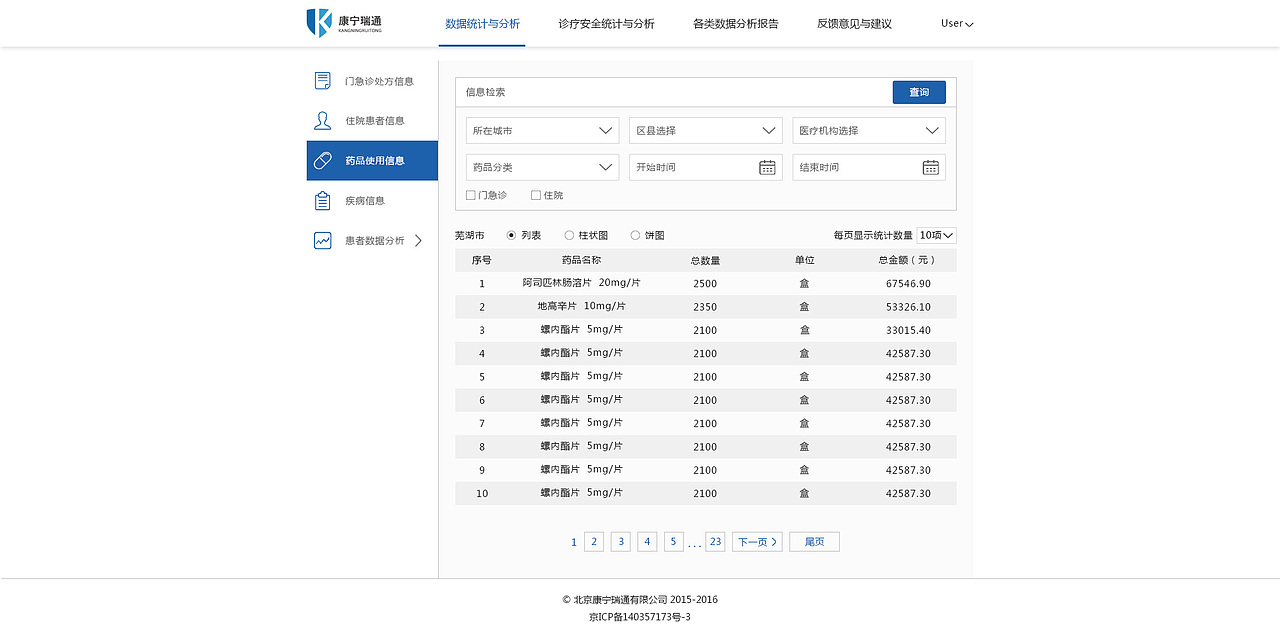Click the quantity 2350 cell
The width and height of the screenshot is (1280, 639).
tap(705, 307)
